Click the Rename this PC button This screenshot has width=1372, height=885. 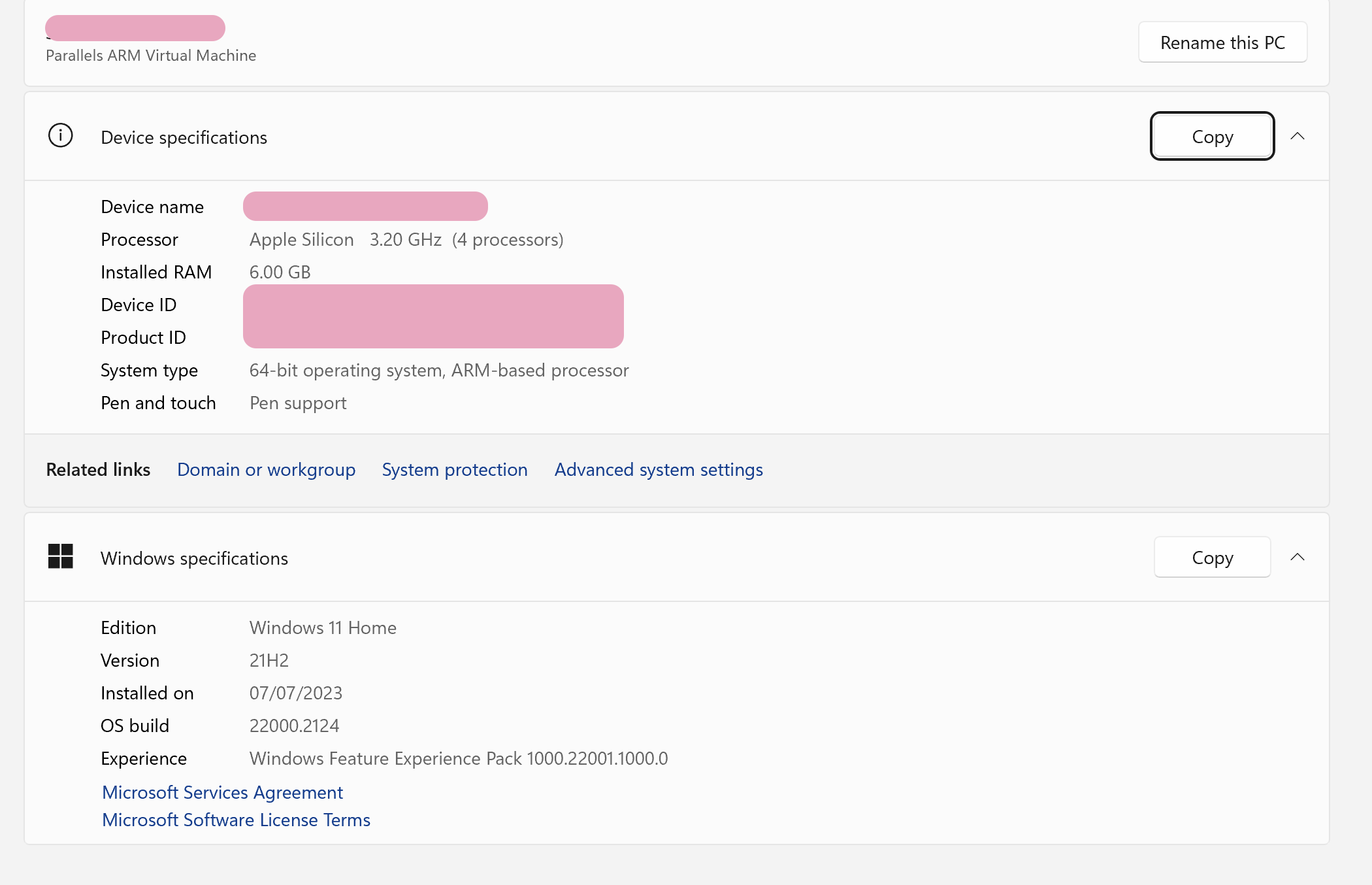[x=1222, y=42]
